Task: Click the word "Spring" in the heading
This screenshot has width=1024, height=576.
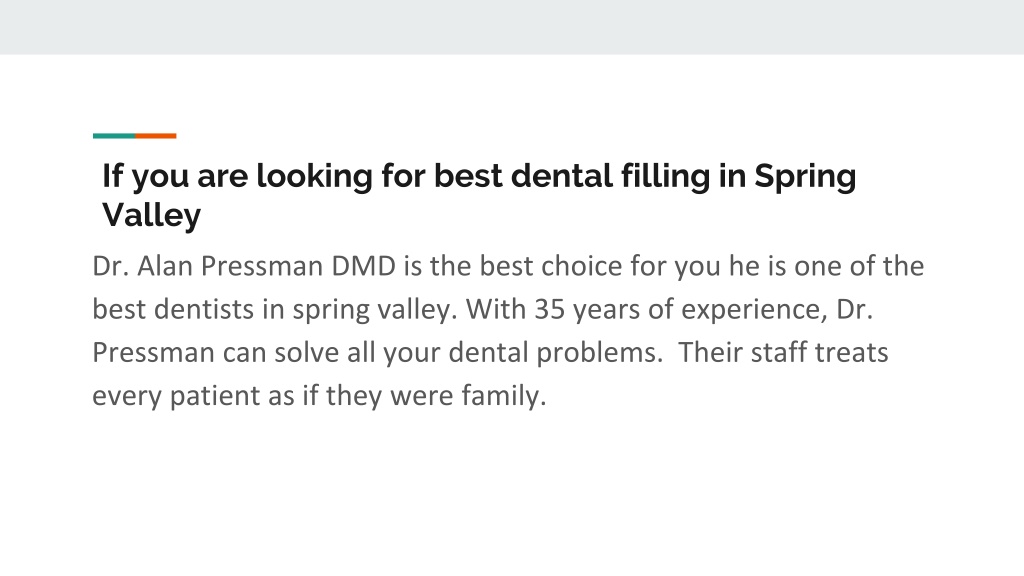Action: [x=805, y=177]
